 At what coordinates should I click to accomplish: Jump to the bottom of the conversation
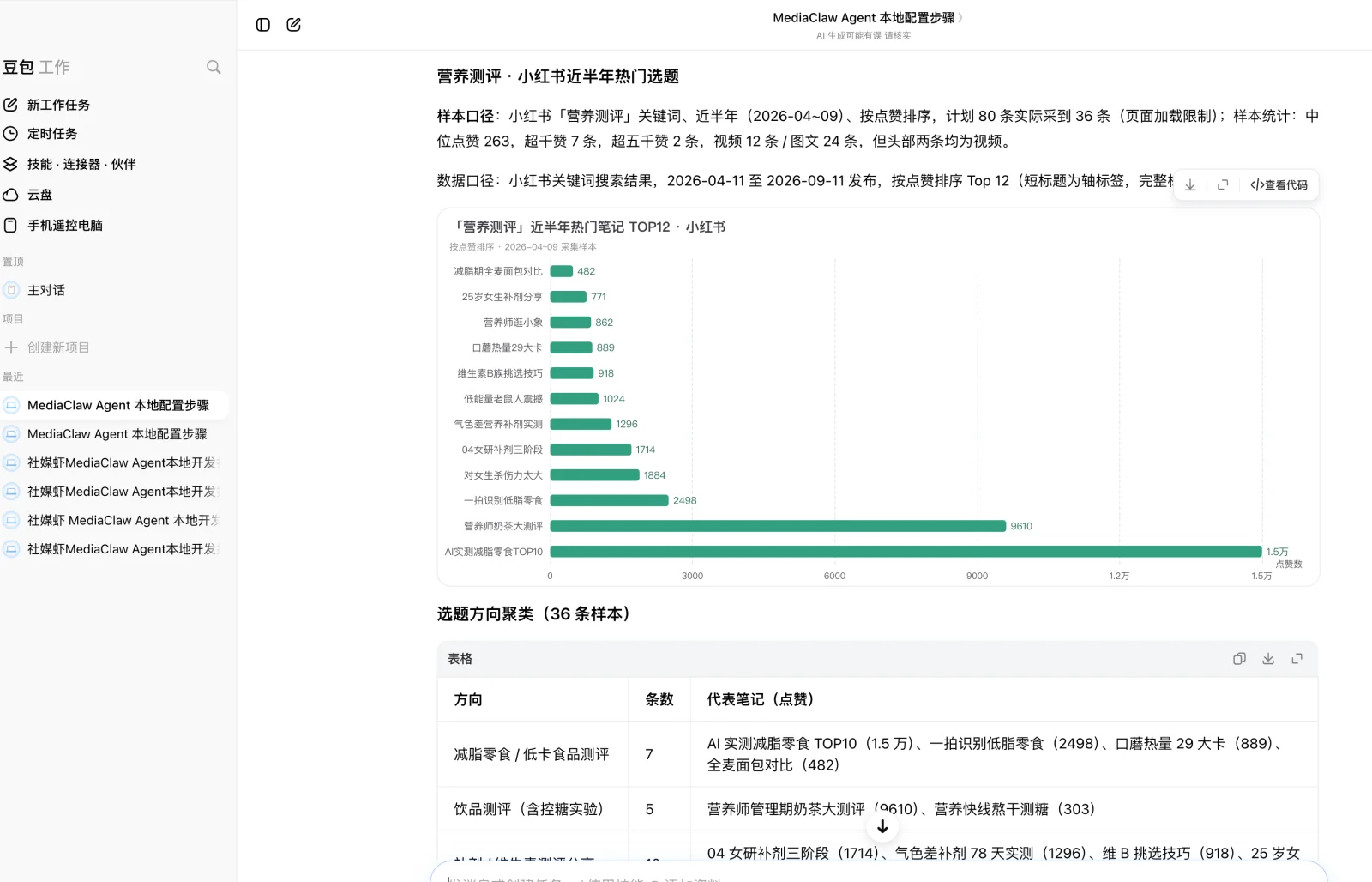pos(882,826)
